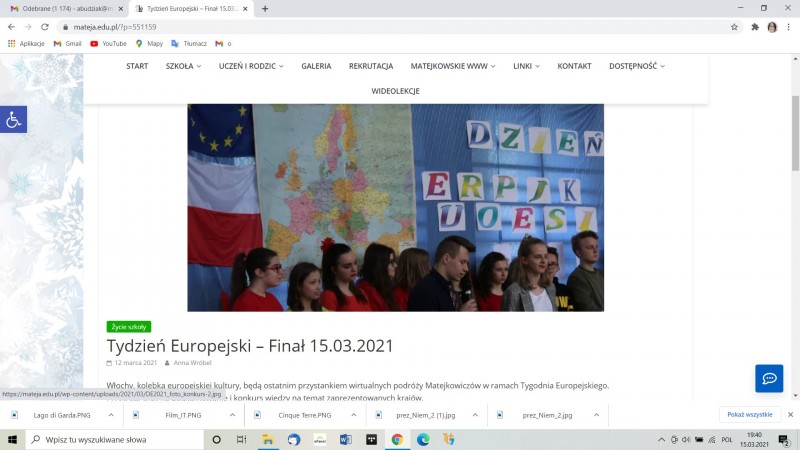Click the Pokaż wszystkie downloads button

tap(749, 414)
